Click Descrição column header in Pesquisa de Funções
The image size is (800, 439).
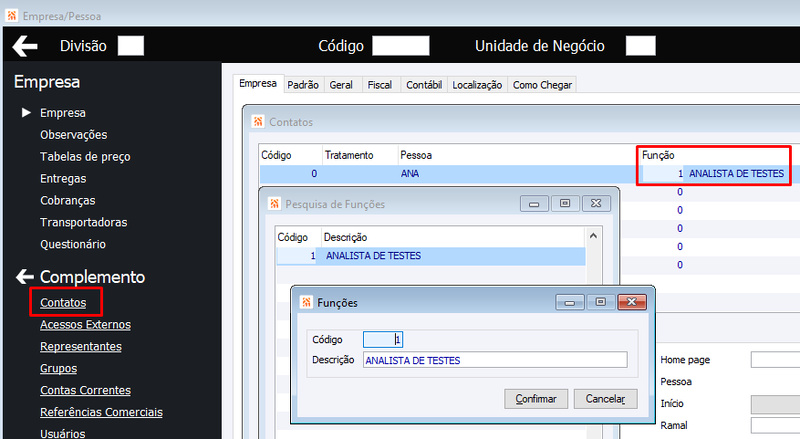coord(345,237)
